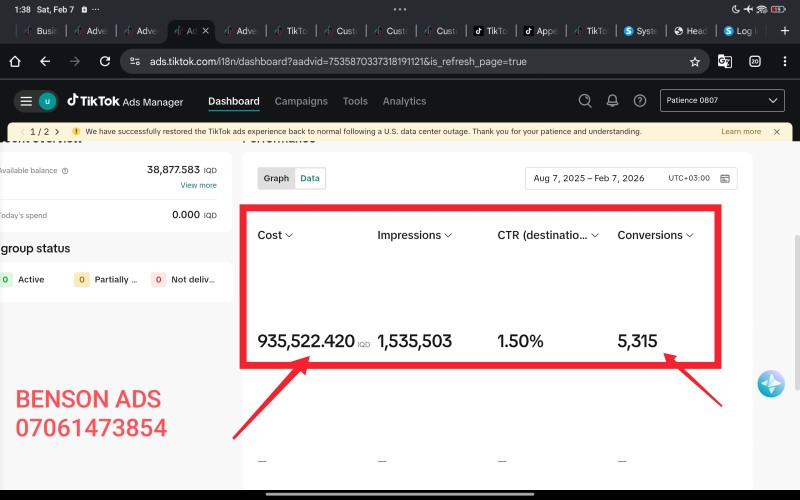Go to next notice with right chevron

point(57,132)
